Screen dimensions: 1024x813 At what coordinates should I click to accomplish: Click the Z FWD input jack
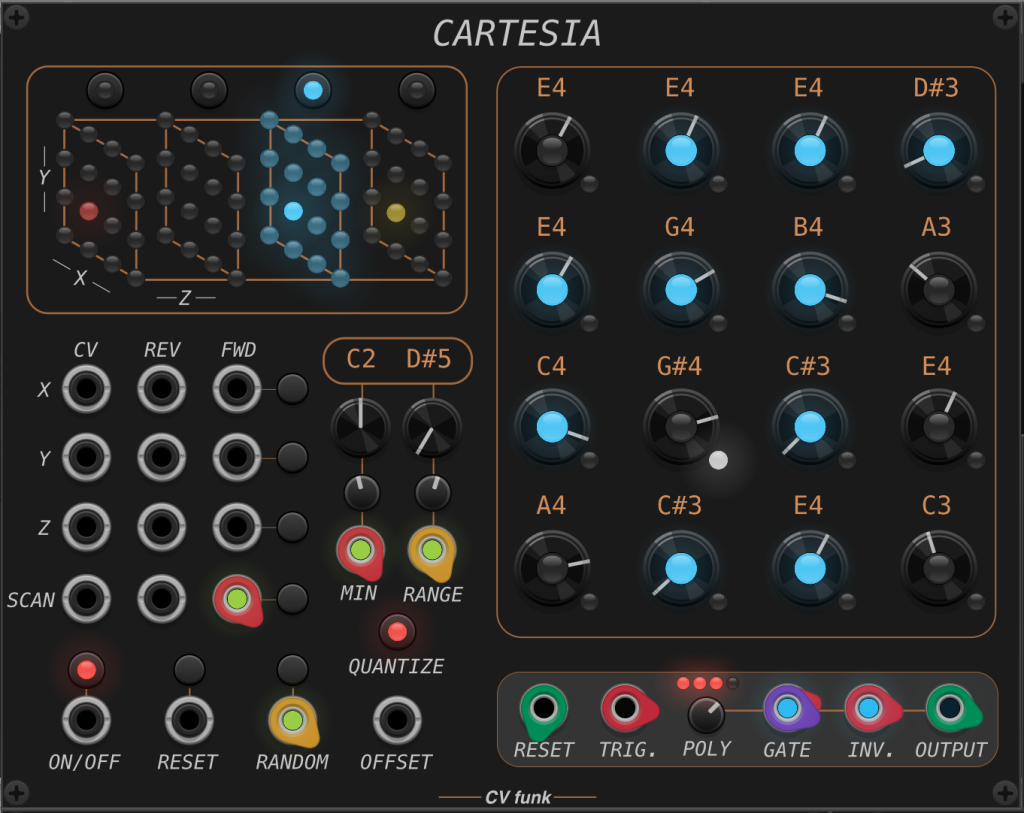237,526
